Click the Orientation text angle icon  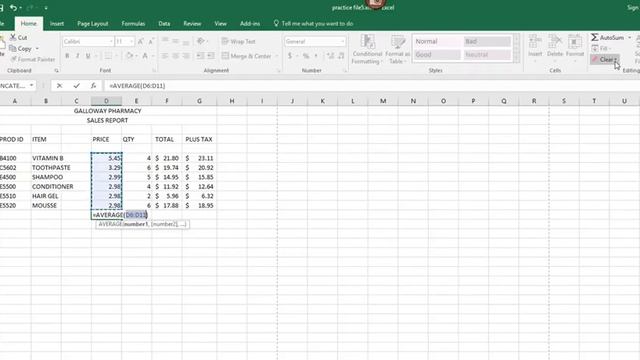coord(200,41)
